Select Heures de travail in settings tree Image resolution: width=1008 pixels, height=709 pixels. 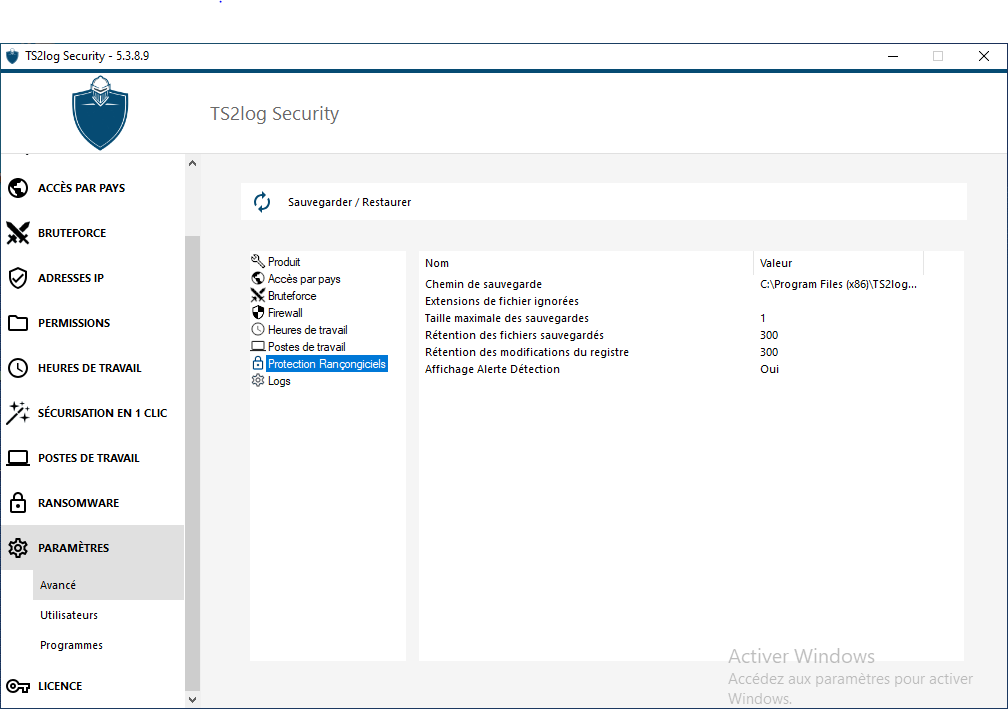coord(307,330)
